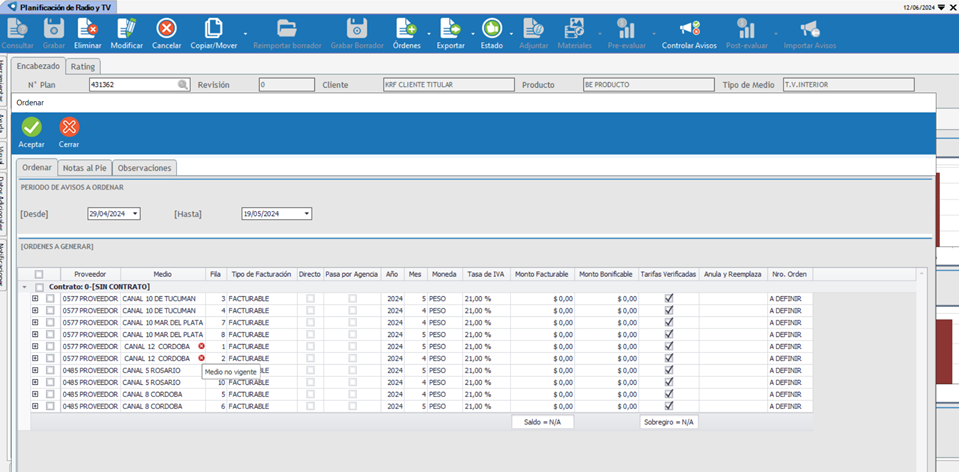Image resolution: width=959 pixels, height=472 pixels.
Task: Click the Consultar toolbar icon
Action: (17, 28)
